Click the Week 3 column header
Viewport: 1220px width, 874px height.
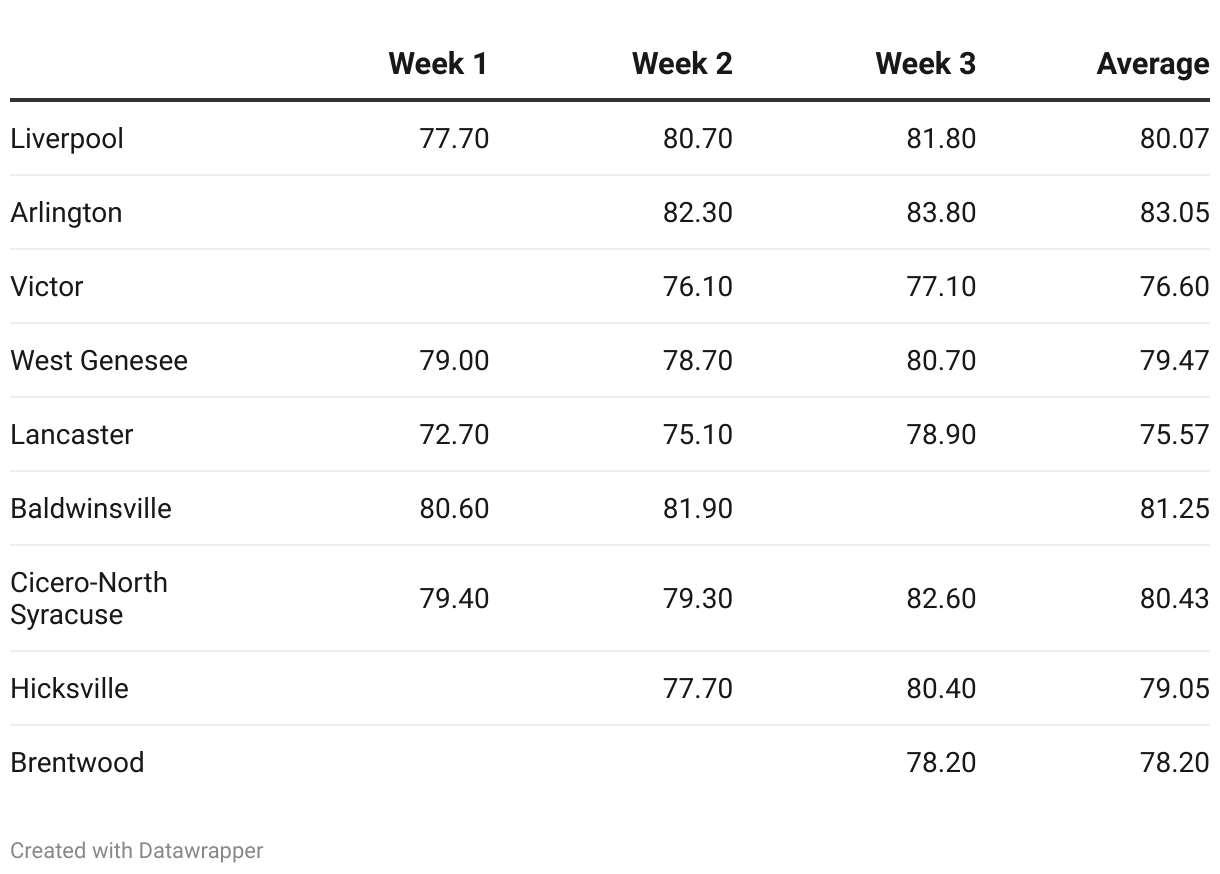[925, 64]
